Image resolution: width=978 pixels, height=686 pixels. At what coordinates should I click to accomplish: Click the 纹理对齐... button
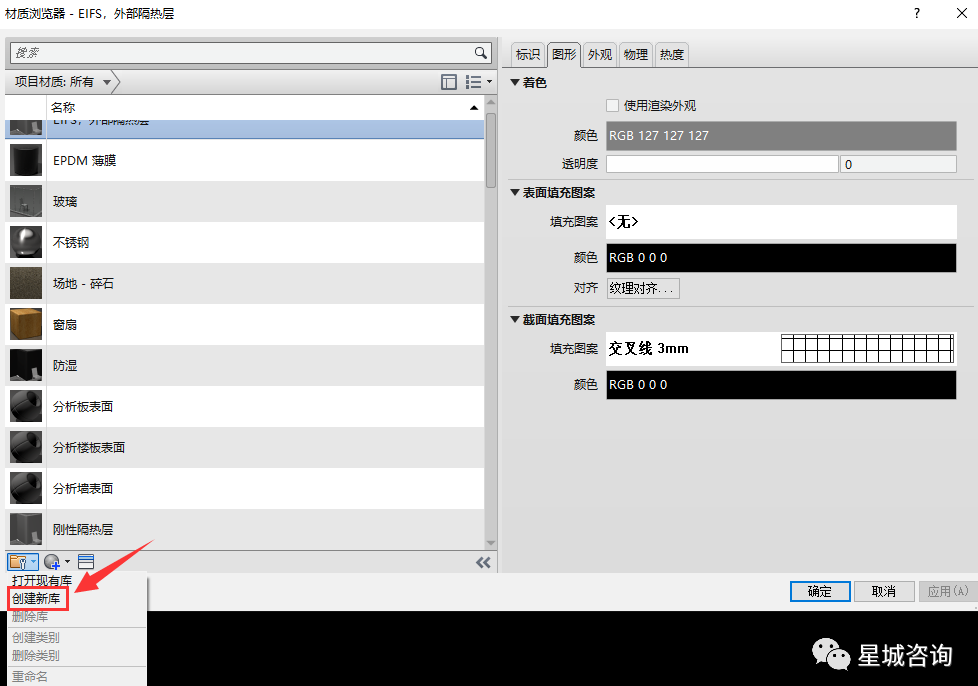pos(643,288)
